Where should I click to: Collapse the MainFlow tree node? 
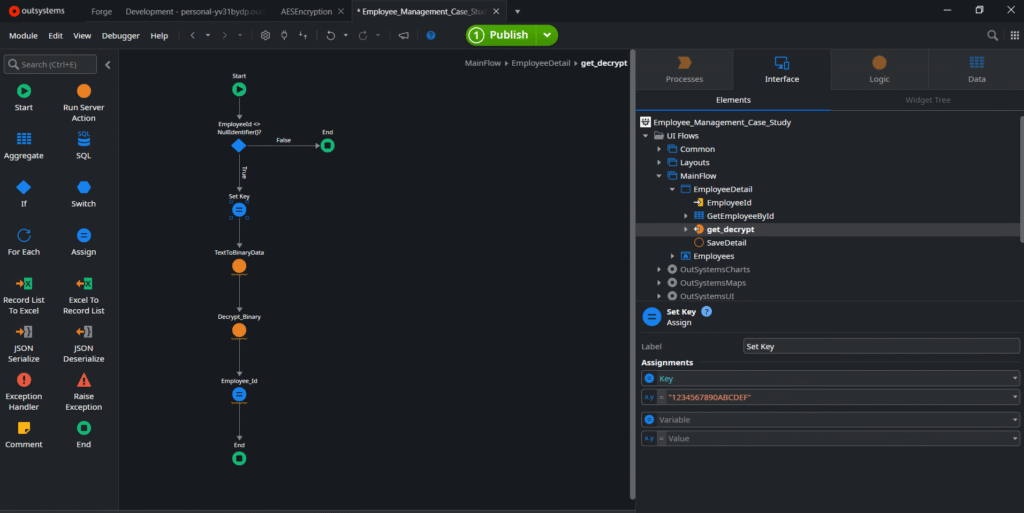click(659, 176)
